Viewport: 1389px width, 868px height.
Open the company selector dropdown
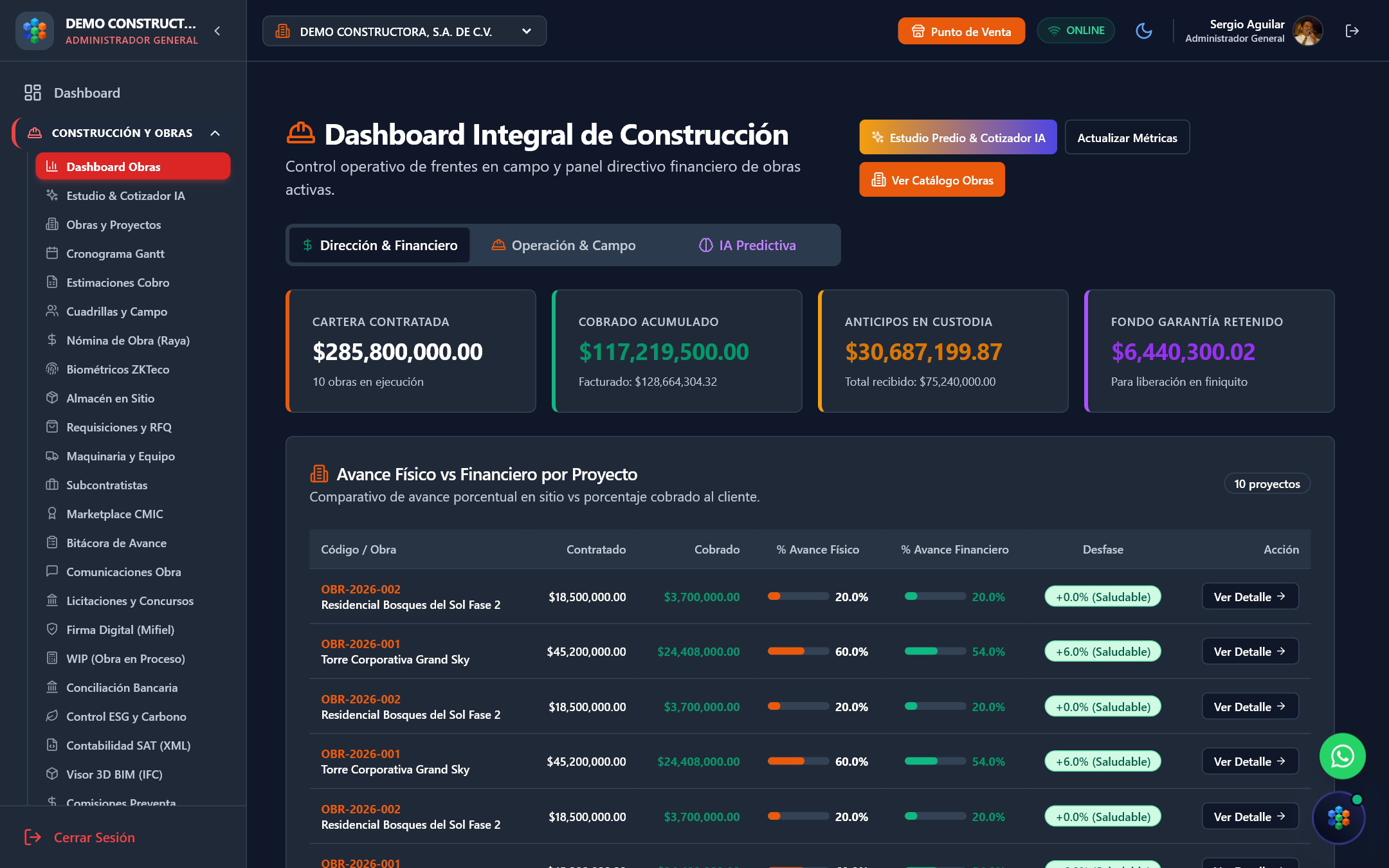(404, 32)
